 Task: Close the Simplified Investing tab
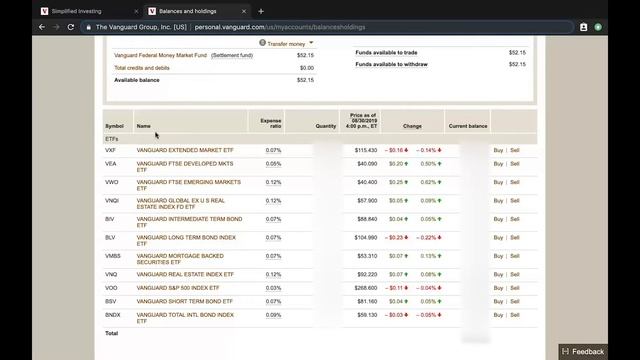[x=136, y=11]
